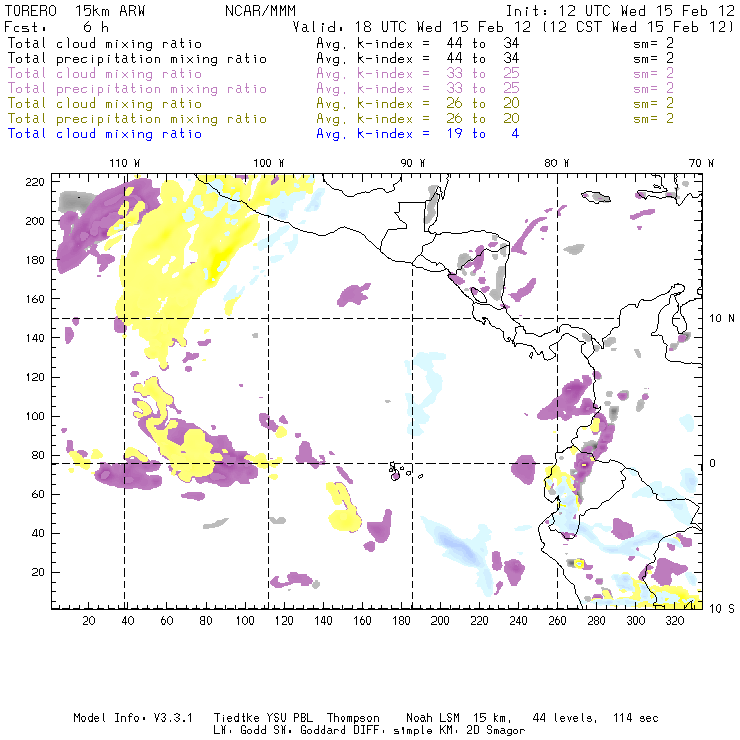Select the '240' label on the horizontal axis
Image resolution: width=740 pixels, height=740 pixels.
pos(518,621)
